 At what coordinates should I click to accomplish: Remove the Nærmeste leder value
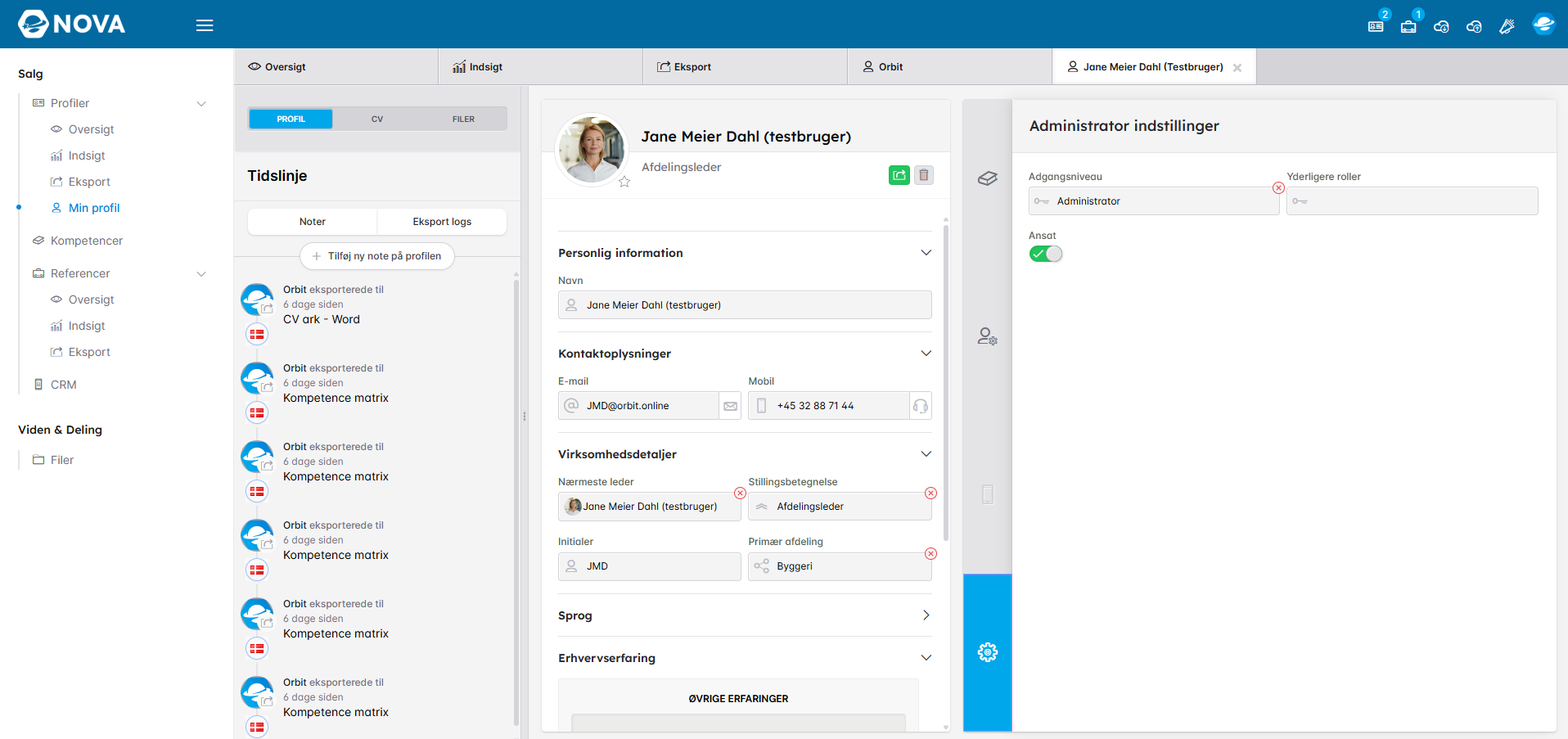tap(740, 493)
